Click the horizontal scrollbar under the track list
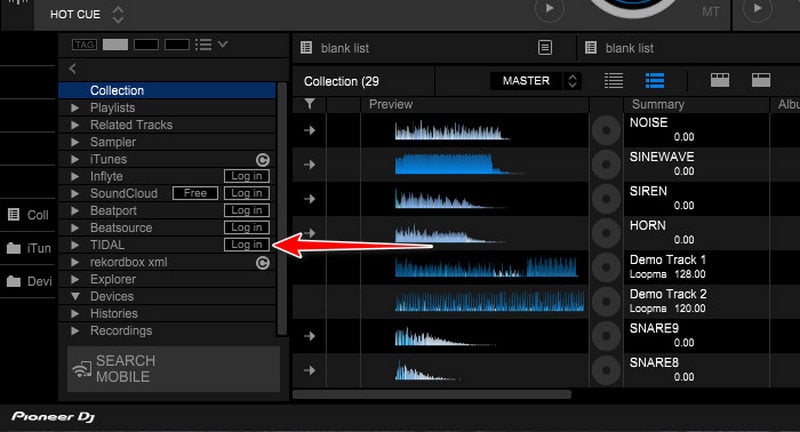The image size is (800, 432). [x=432, y=394]
